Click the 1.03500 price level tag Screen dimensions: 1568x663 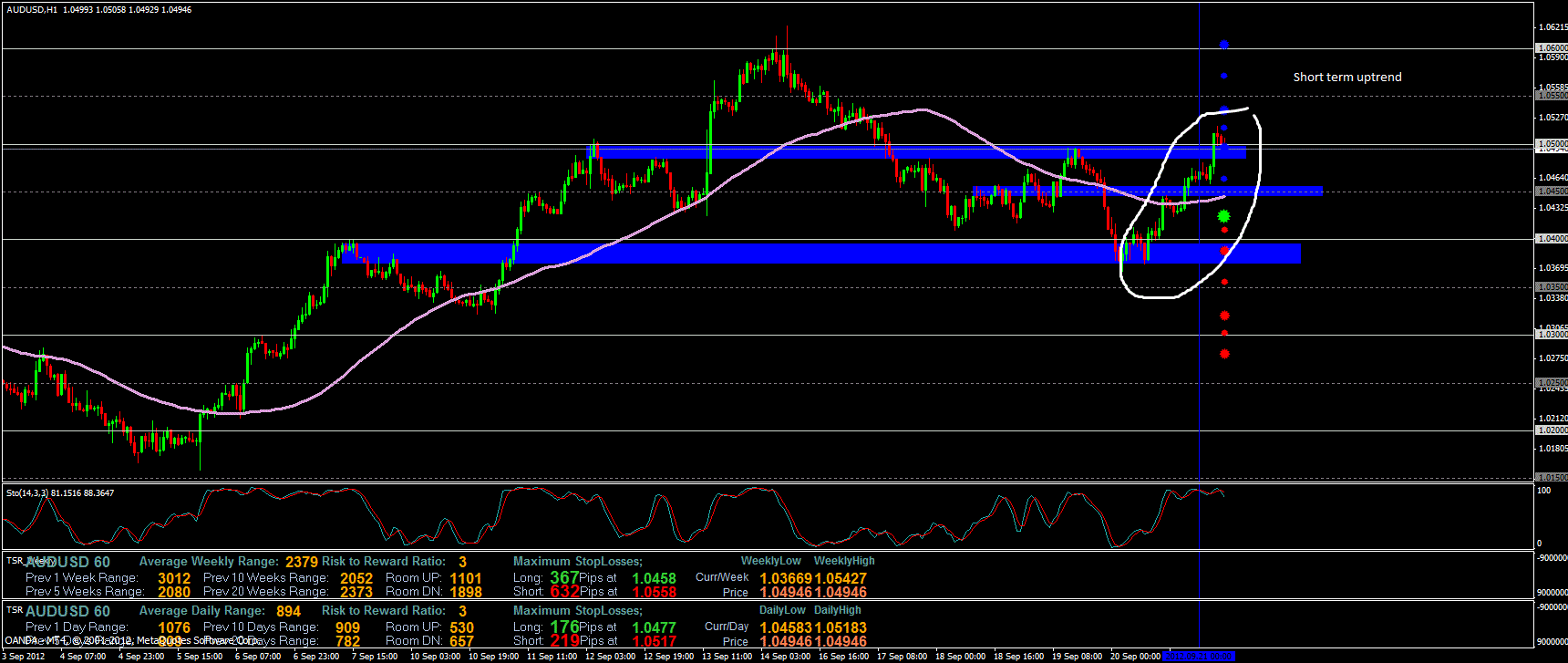click(1552, 287)
